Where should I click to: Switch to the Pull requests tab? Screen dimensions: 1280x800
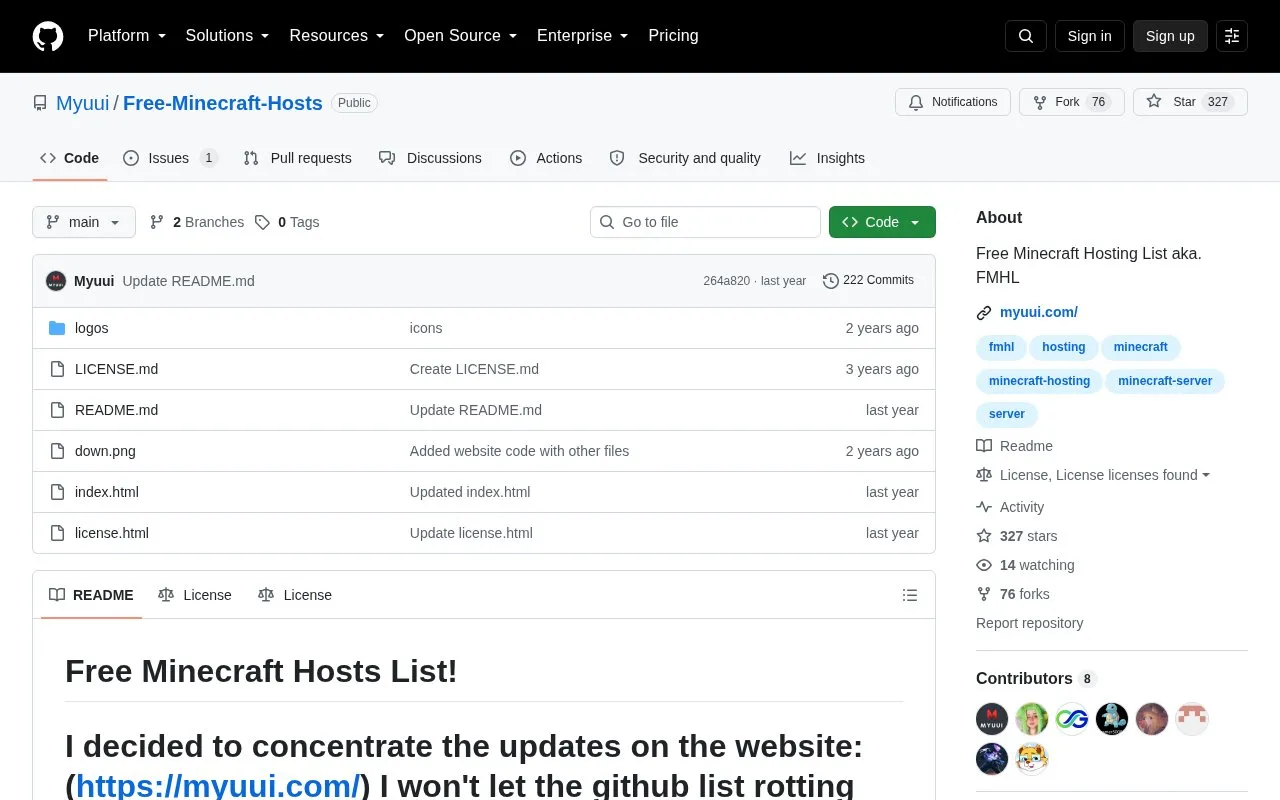298,158
